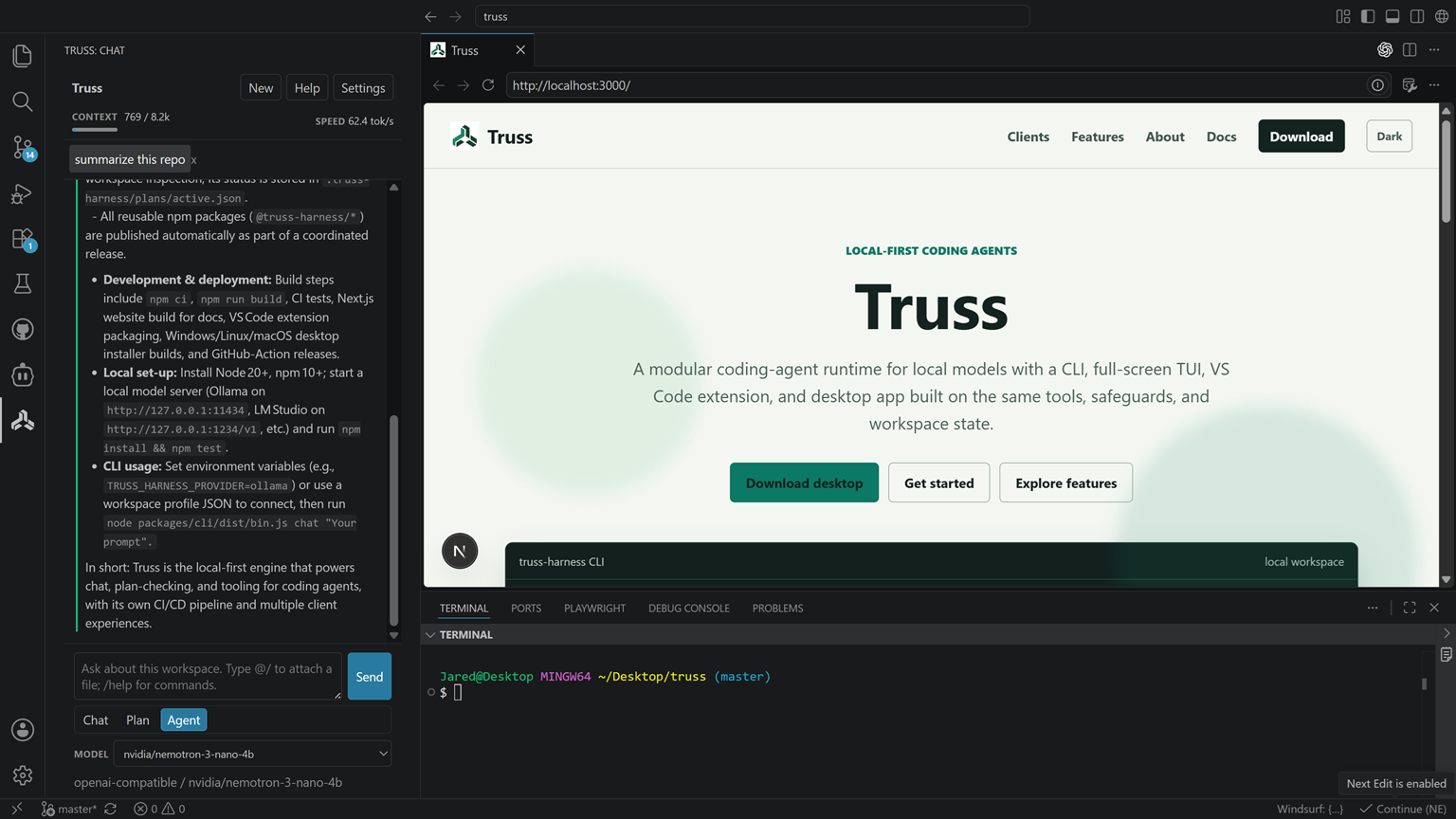Click the browser preview forward arrow
This screenshot has height=819, width=1456.
coord(463,85)
